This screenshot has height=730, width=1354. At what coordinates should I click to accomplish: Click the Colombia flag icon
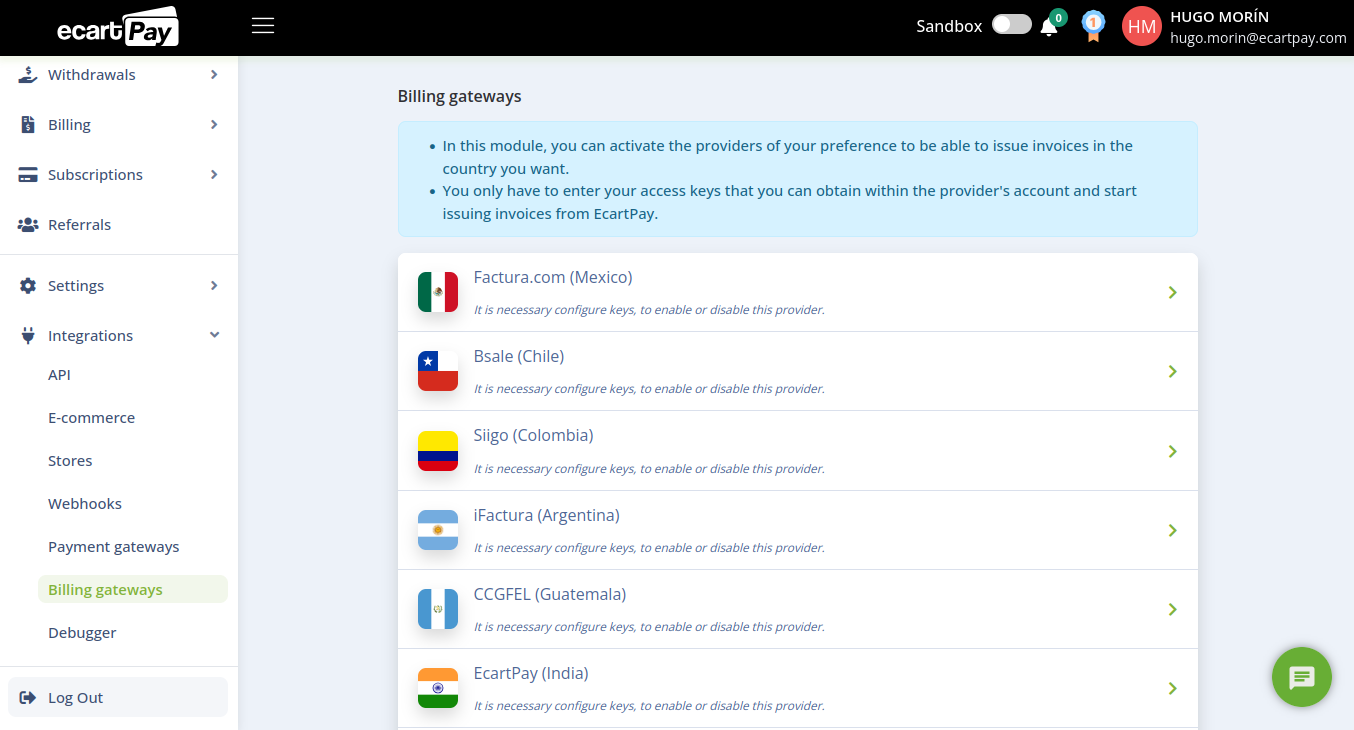pos(438,451)
